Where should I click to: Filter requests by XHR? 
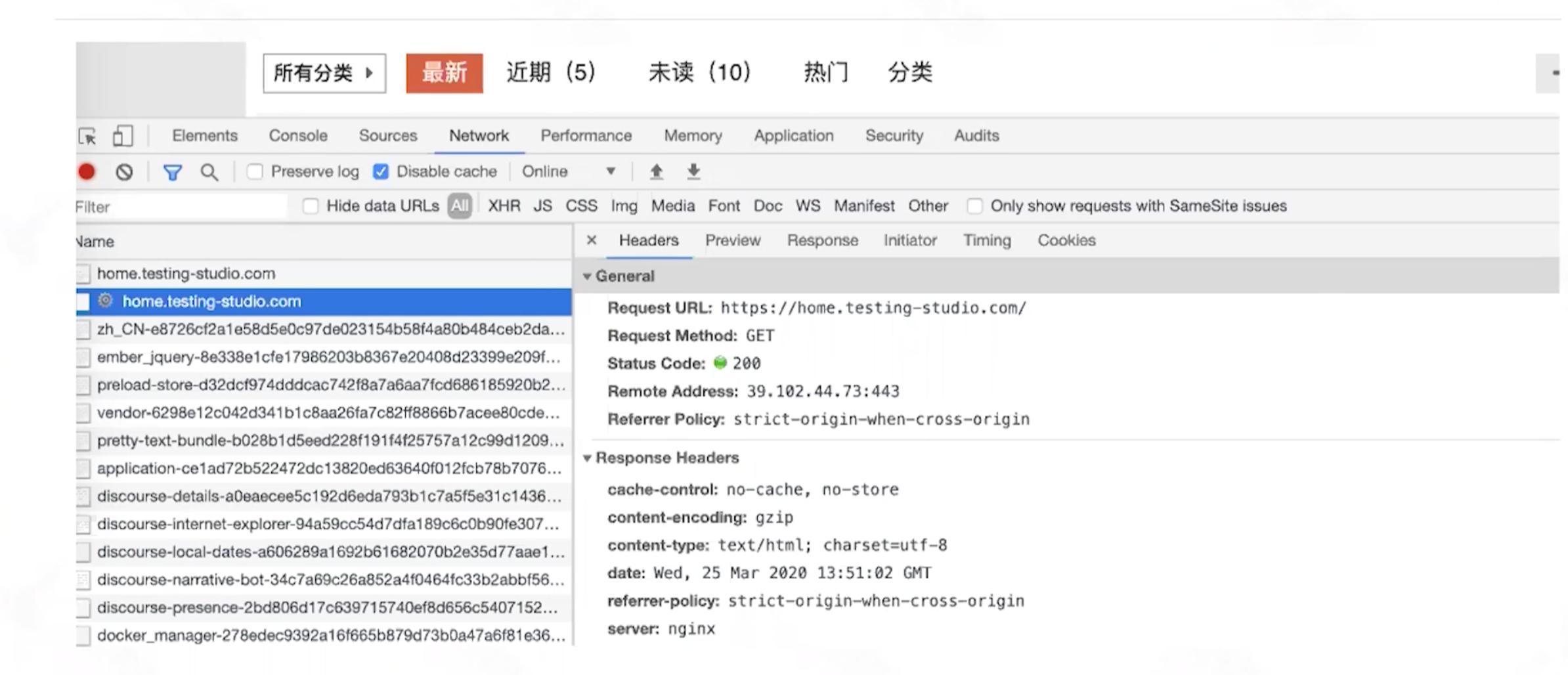504,206
